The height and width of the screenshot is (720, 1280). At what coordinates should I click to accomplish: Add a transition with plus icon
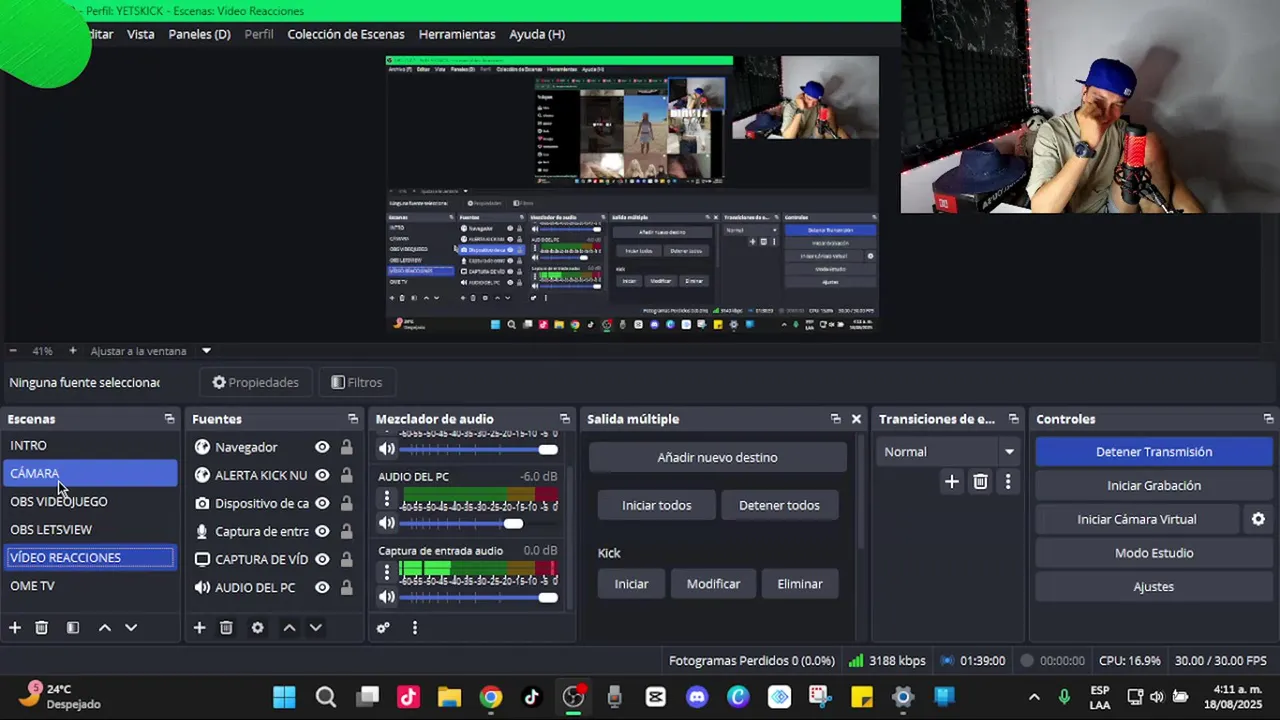click(x=952, y=482)
